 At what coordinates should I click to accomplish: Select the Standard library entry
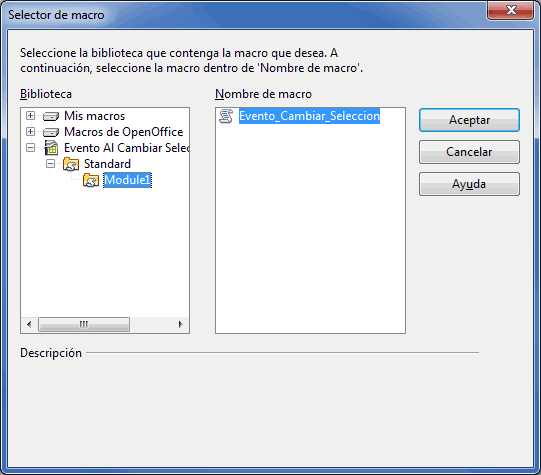pyautogui.click(x=107, y=164)
